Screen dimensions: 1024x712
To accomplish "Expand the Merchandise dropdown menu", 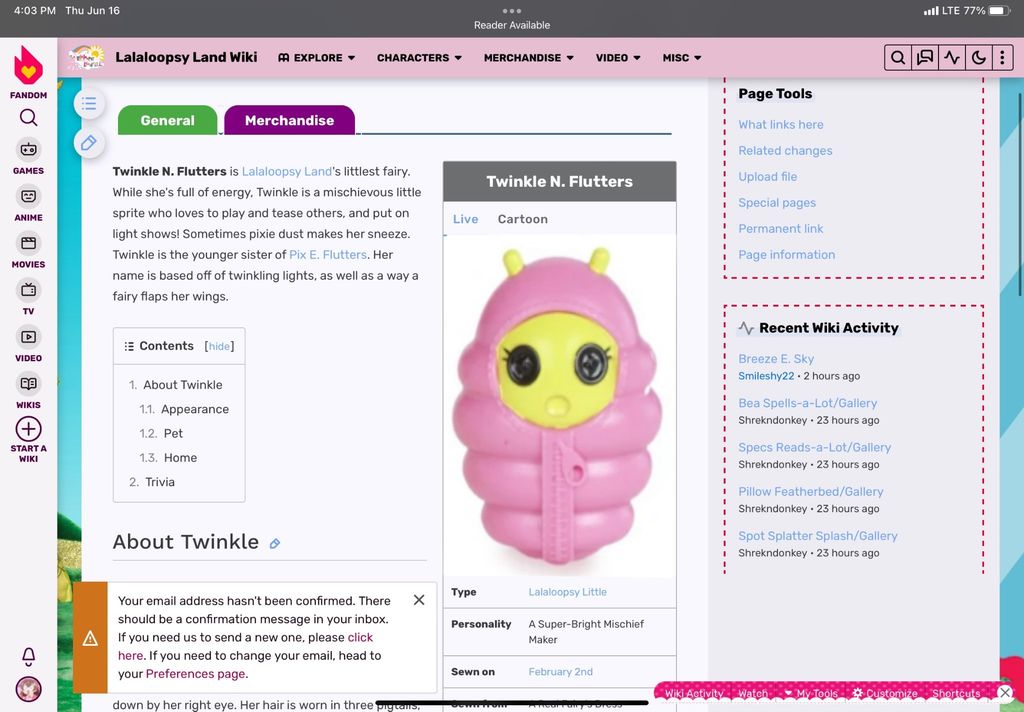I will tap(529, 57).
